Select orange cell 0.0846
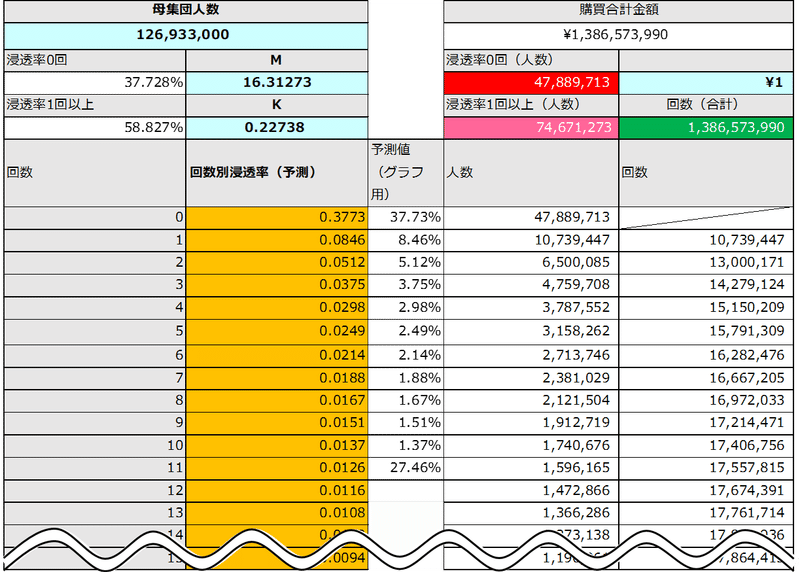The width and height of the screenshot is (800, 572). (x=277, y=240)
